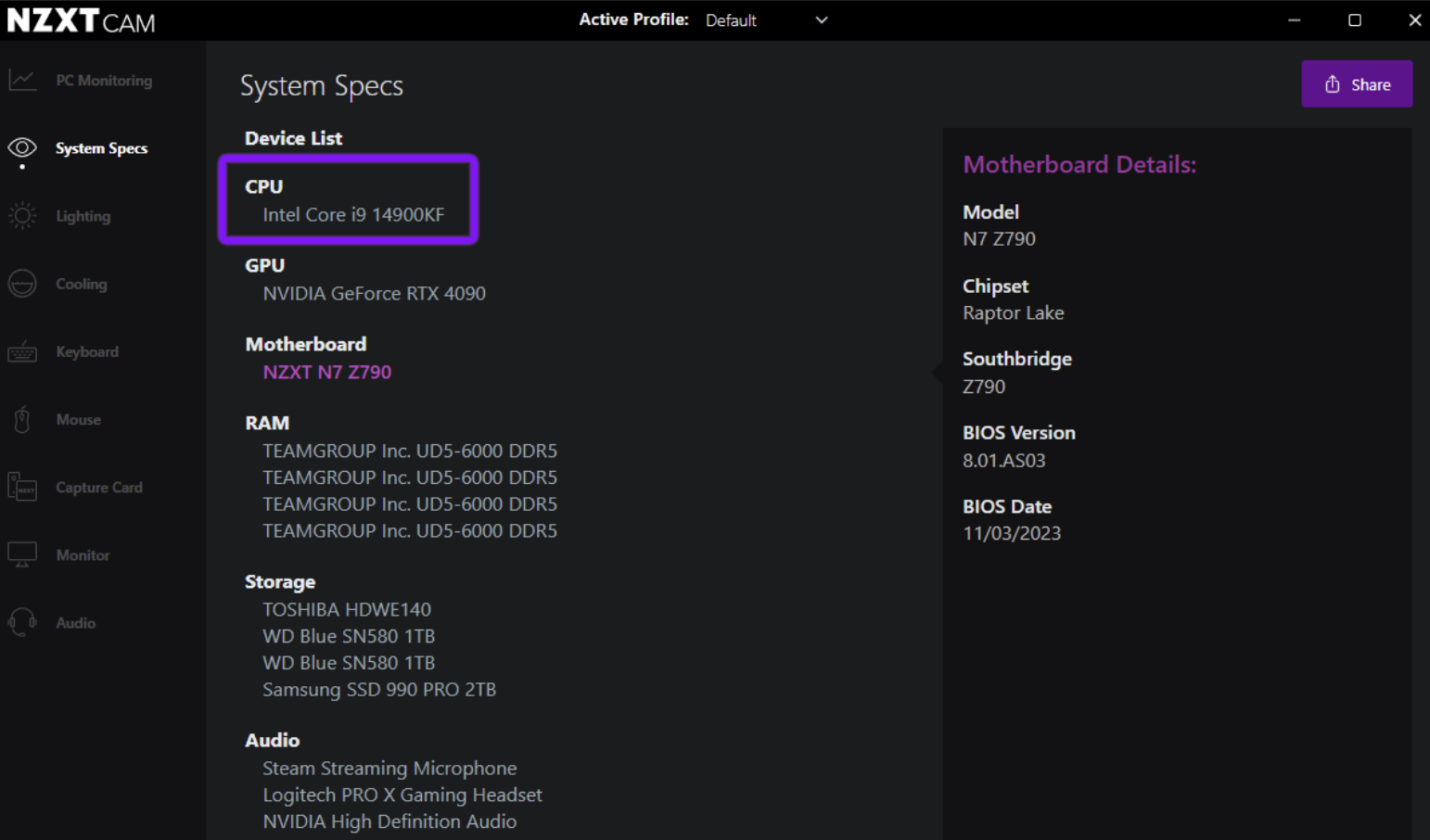
Task: Click the Southbridge value Z790
Action: 984,387
